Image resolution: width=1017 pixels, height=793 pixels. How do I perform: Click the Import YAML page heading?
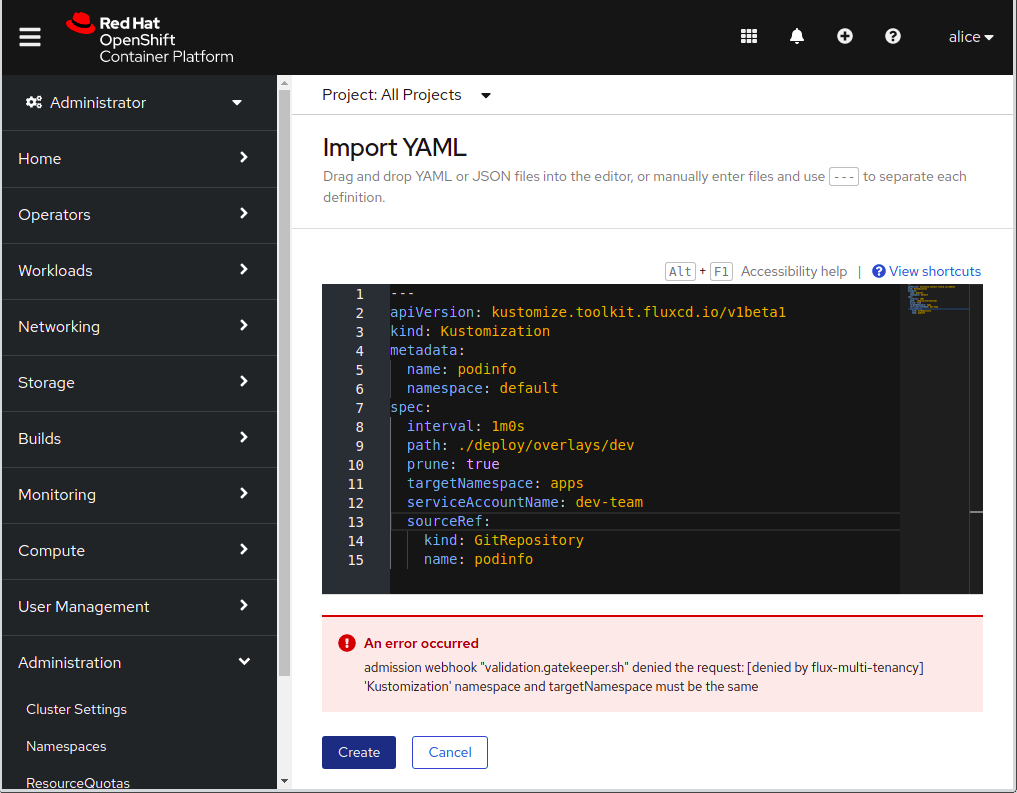click(394, 148)
